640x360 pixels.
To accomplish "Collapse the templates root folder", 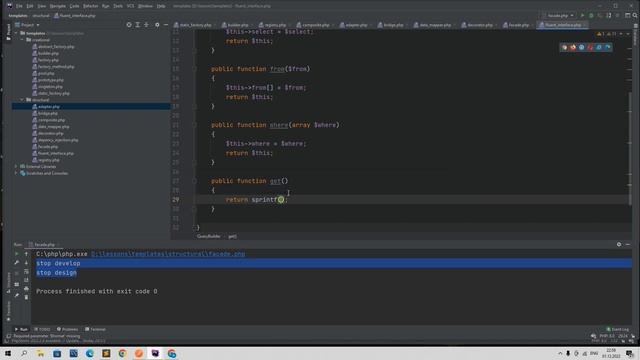I will (x=16, y=33).
